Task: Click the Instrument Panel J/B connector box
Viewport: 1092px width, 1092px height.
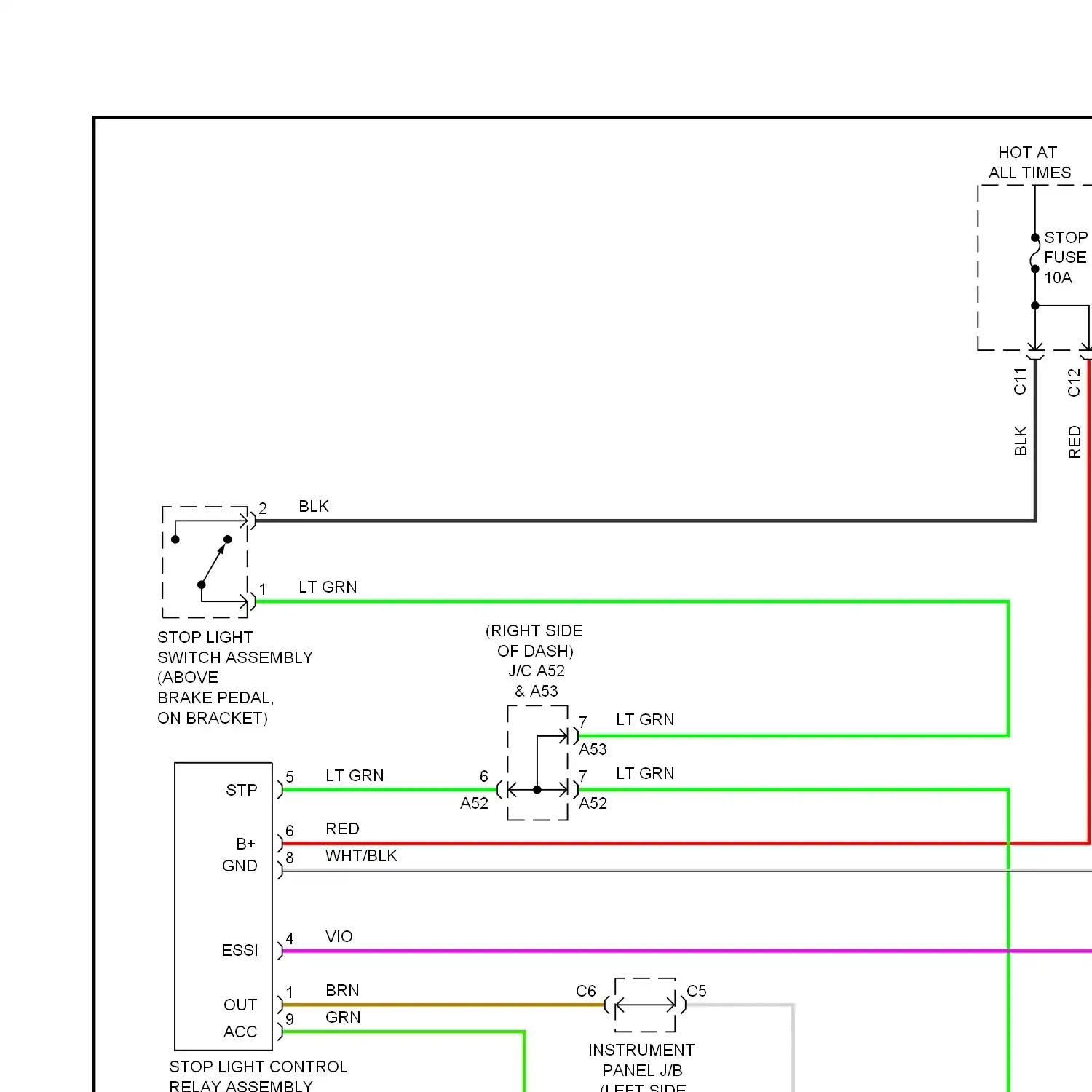Action: point(645,1005)
